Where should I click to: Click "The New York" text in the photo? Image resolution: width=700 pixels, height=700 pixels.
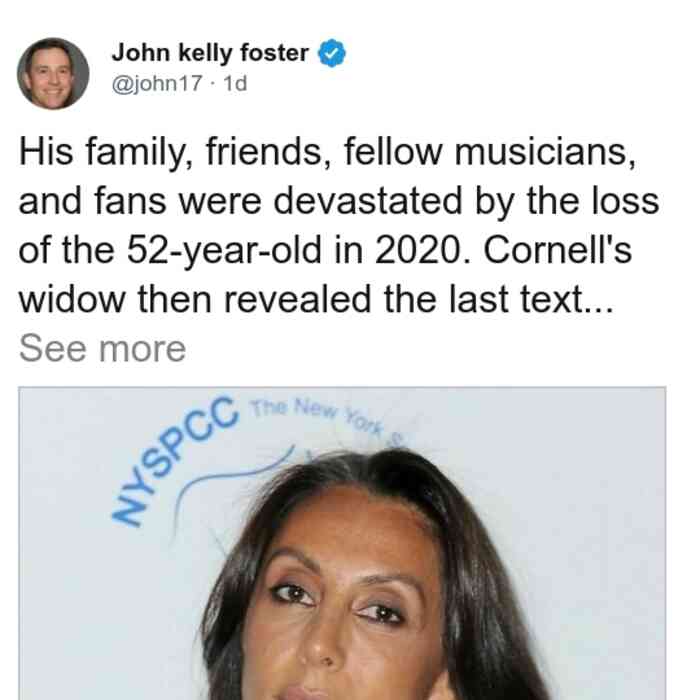pyautogui.click(x=317, y=416)
